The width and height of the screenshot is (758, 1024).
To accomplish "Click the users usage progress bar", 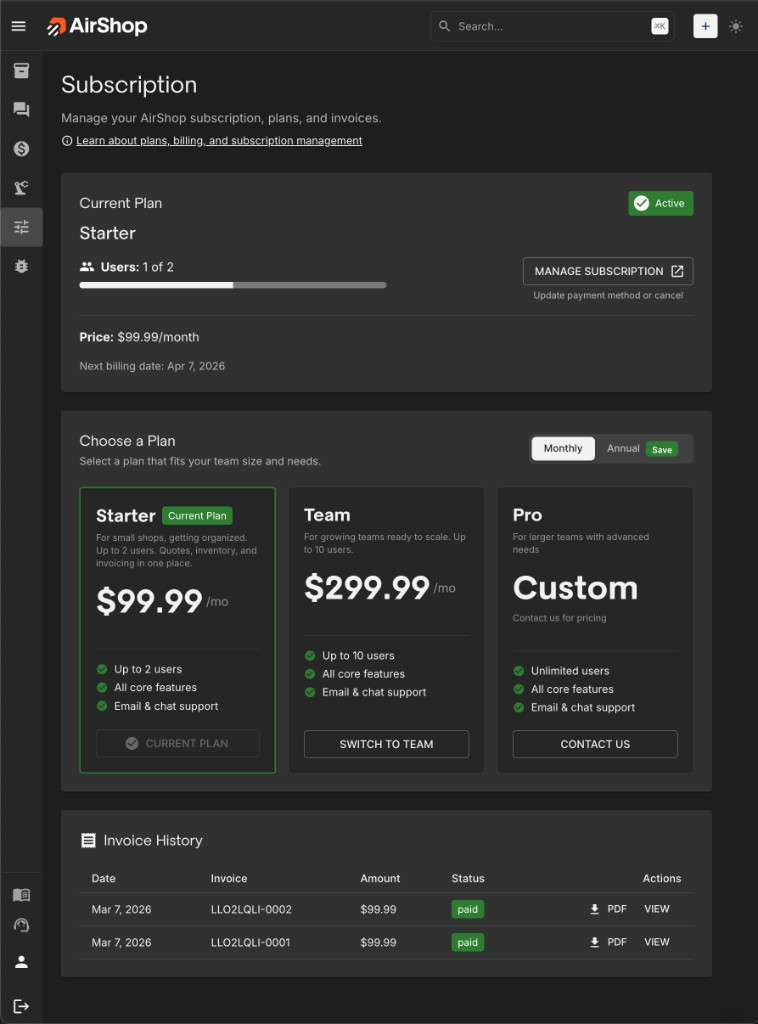I will pos(232,285).
